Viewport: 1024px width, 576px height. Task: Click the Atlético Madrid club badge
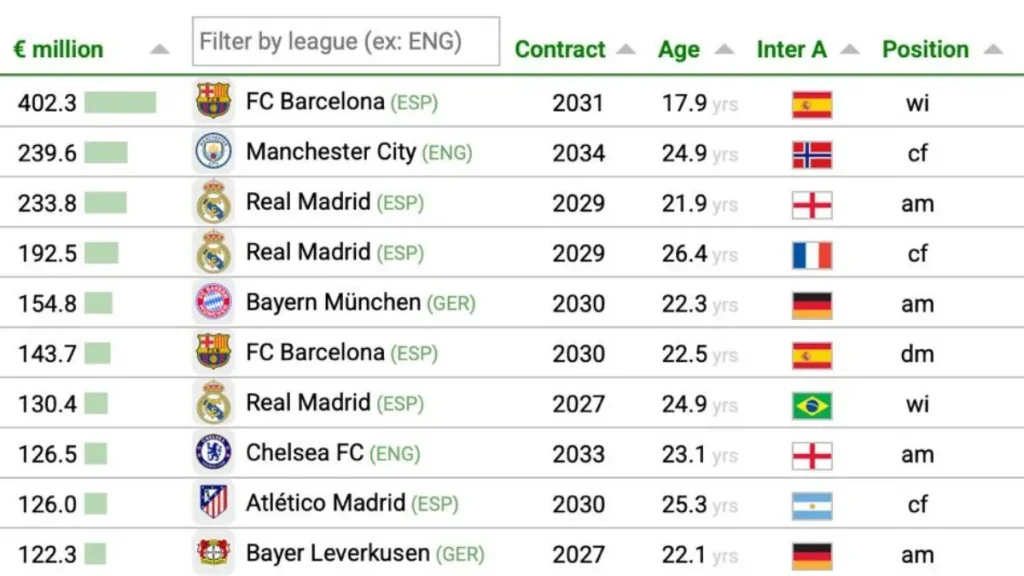214,502
